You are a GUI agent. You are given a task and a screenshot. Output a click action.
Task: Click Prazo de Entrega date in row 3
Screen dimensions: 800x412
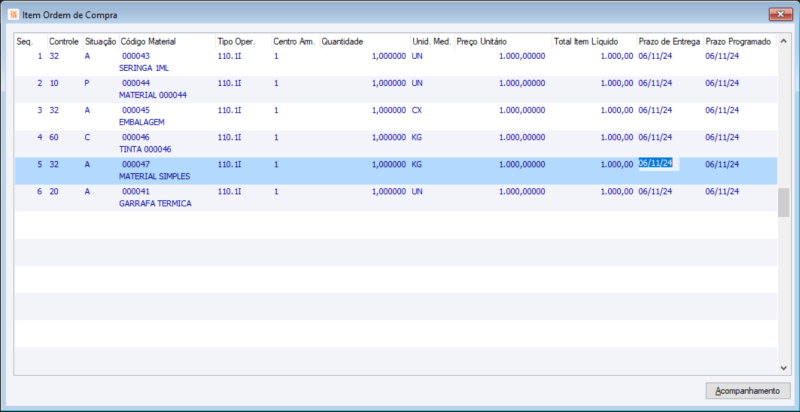pyautogui.click(x=655, y=110)
